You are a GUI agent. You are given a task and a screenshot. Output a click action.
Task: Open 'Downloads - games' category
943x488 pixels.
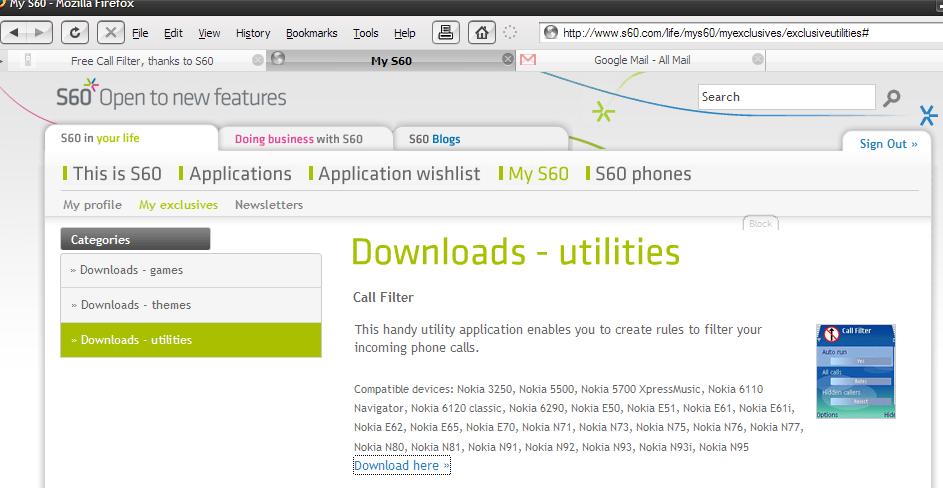tap(131, 270)
